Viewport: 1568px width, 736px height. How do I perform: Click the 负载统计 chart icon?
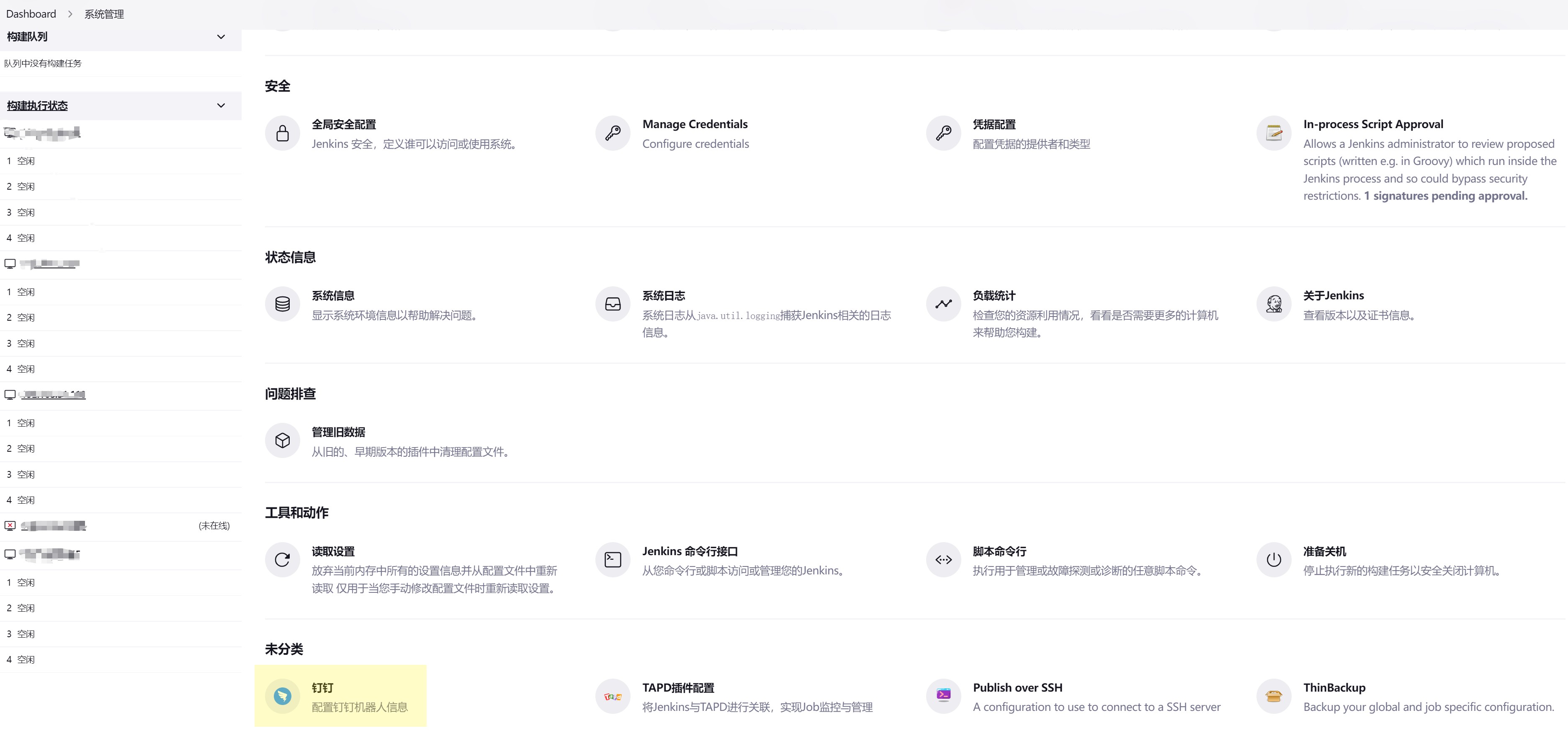(943, 304)
